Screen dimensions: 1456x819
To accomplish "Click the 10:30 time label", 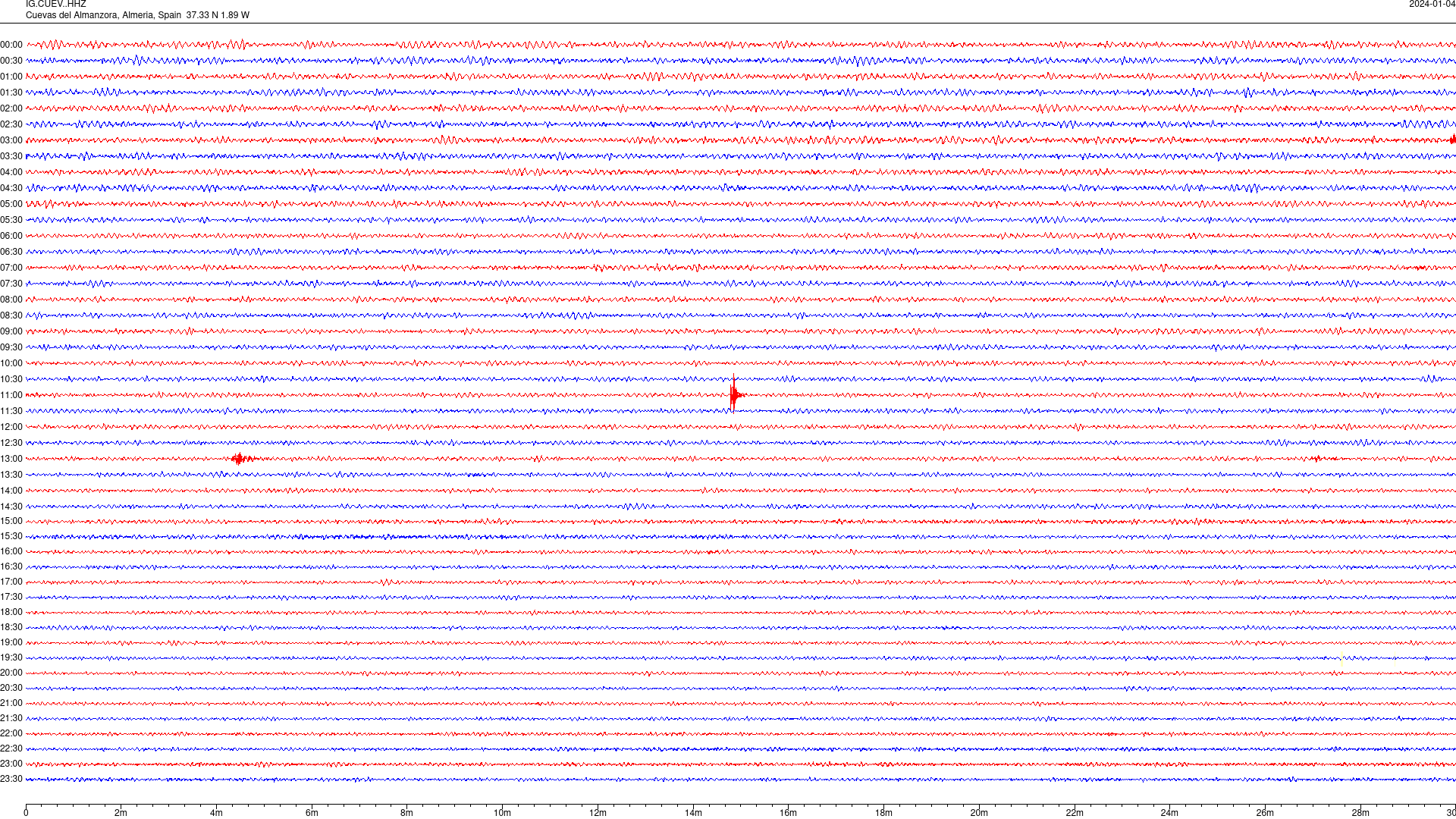I will 11,379.
